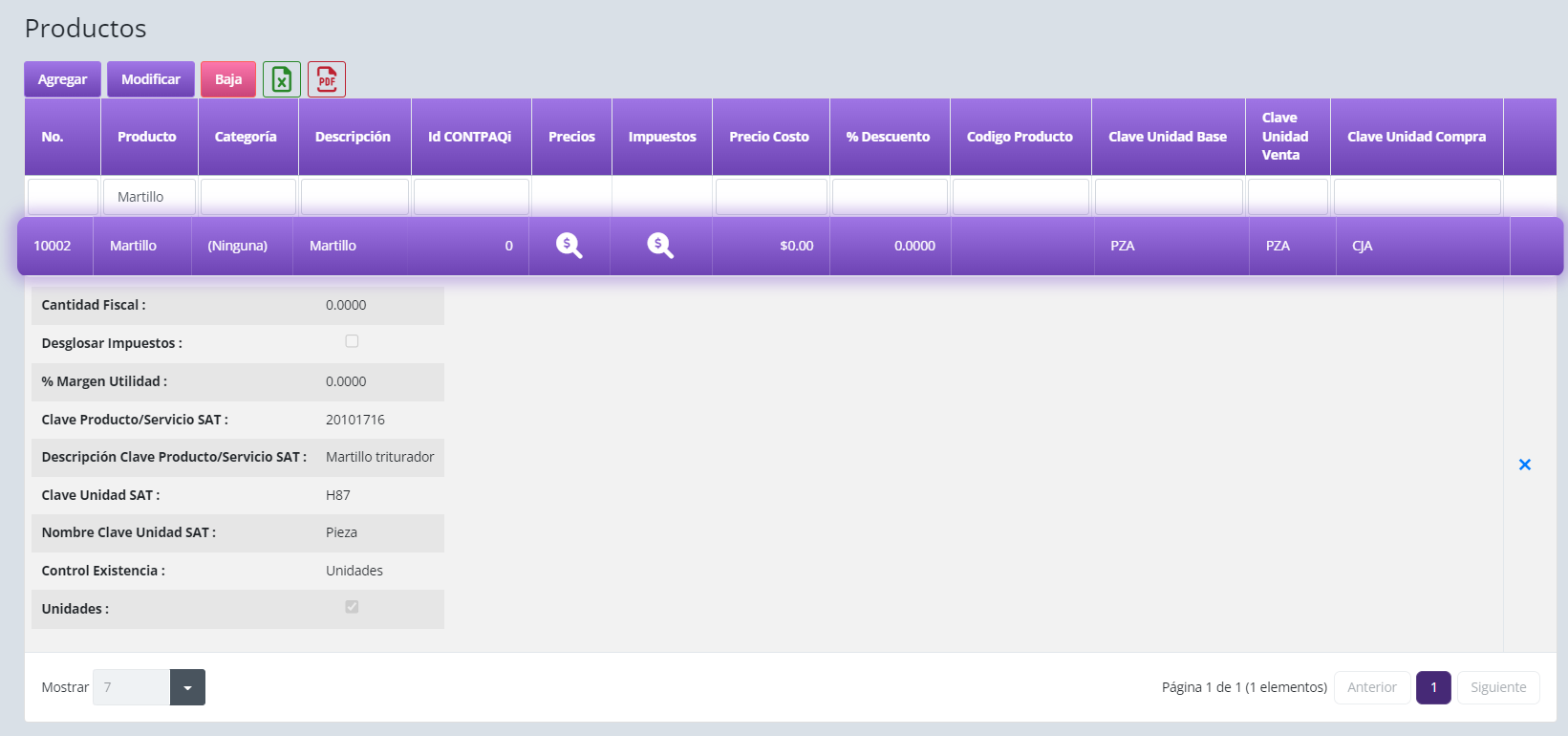Click the Siguiente pagination button

(x=1497, y=687)
